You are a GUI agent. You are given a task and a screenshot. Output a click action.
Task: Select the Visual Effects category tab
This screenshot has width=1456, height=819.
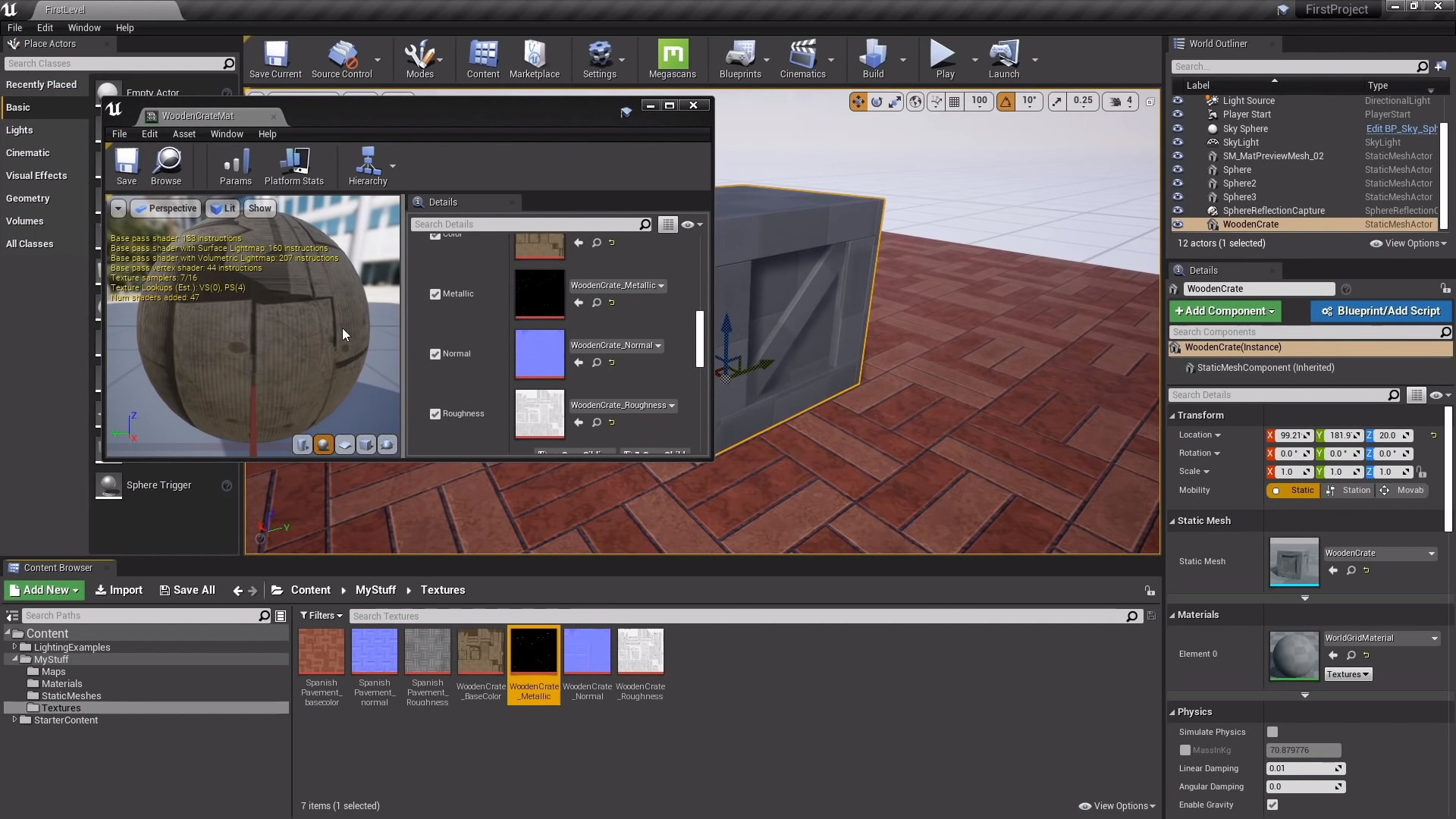click(36, 175)
